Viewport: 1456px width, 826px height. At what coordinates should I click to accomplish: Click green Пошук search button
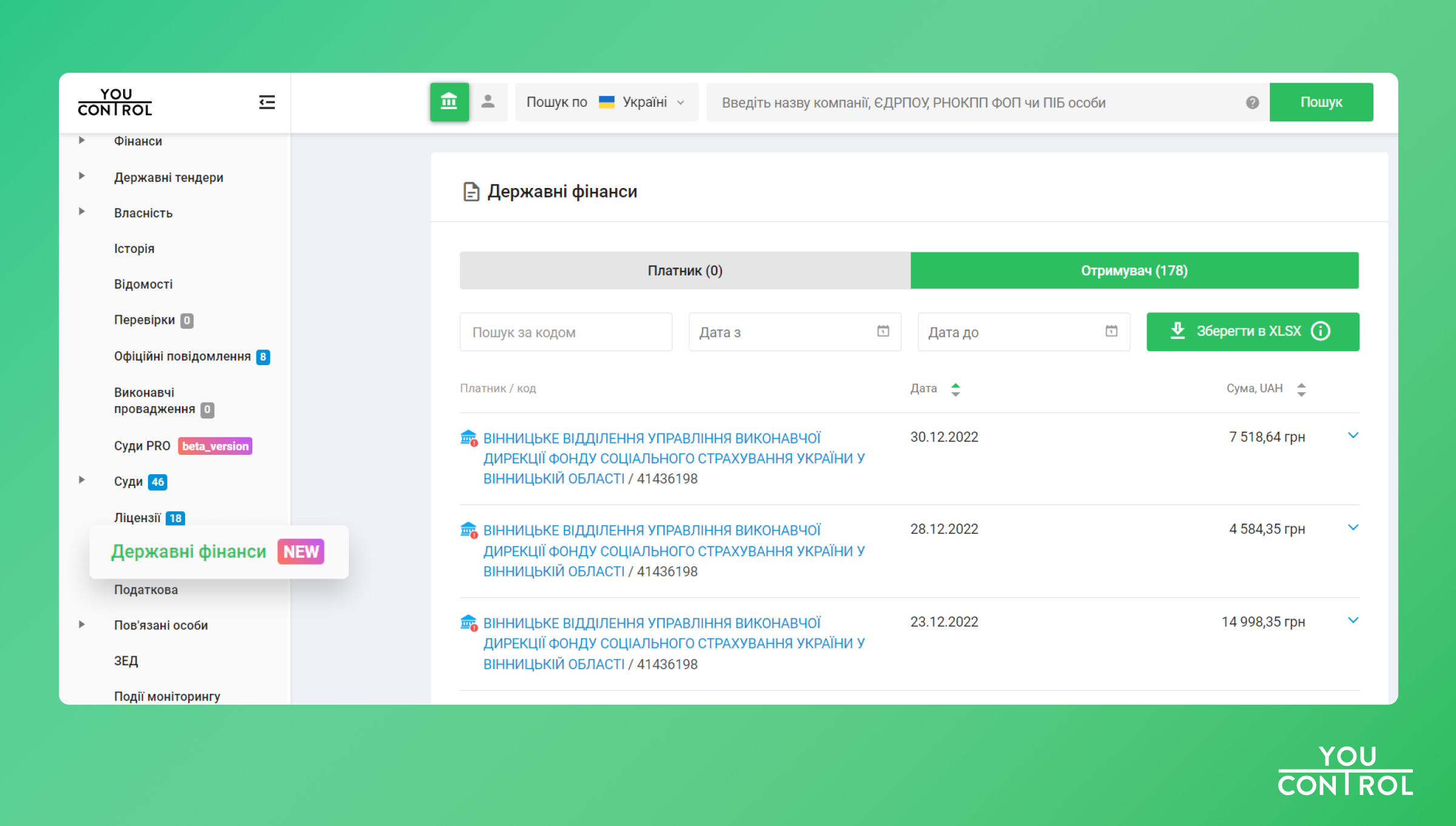(x=1321, y=102)
